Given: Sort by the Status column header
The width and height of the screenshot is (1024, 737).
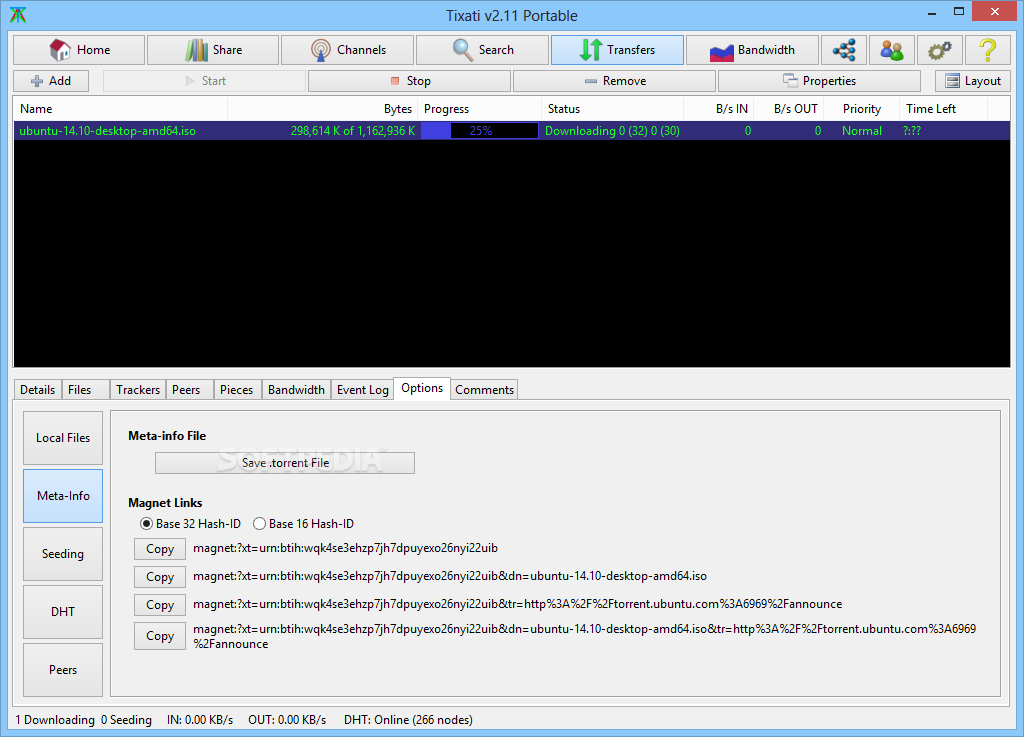Looking at the screenshot, I should 613,109.
